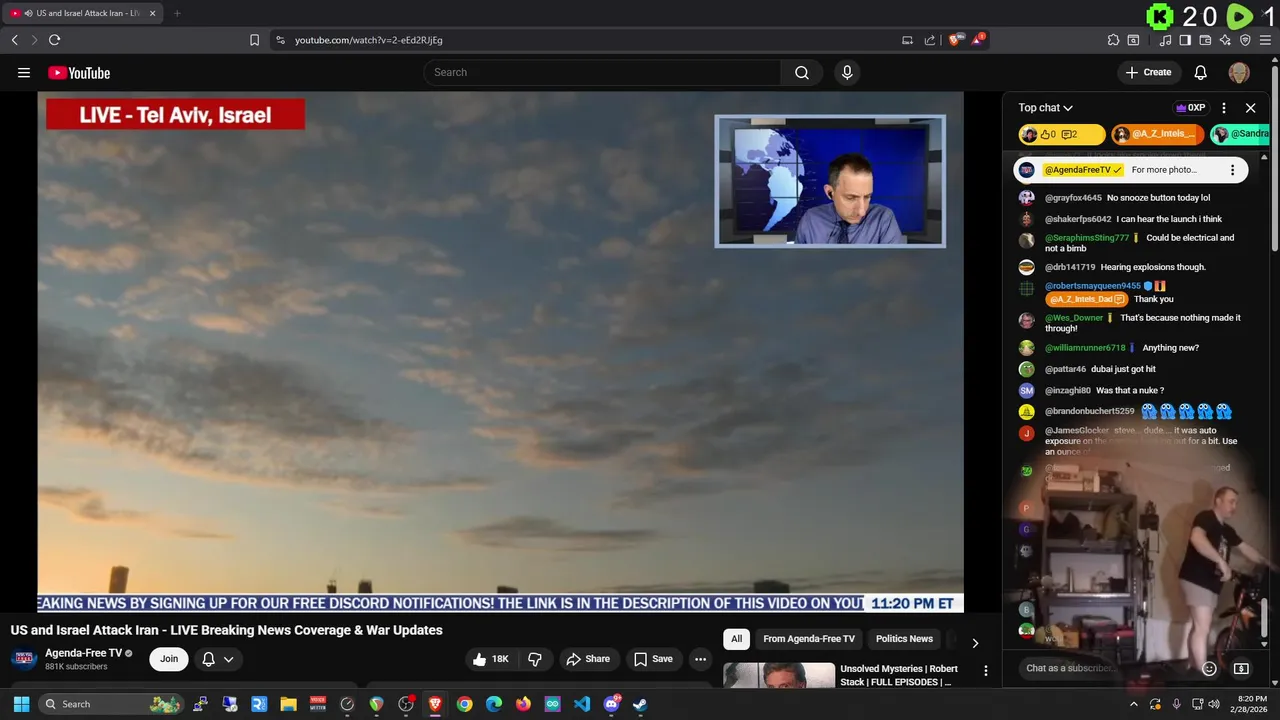Open more actions ellipsis under video
Screen dimensions: 1280x720
700,659
